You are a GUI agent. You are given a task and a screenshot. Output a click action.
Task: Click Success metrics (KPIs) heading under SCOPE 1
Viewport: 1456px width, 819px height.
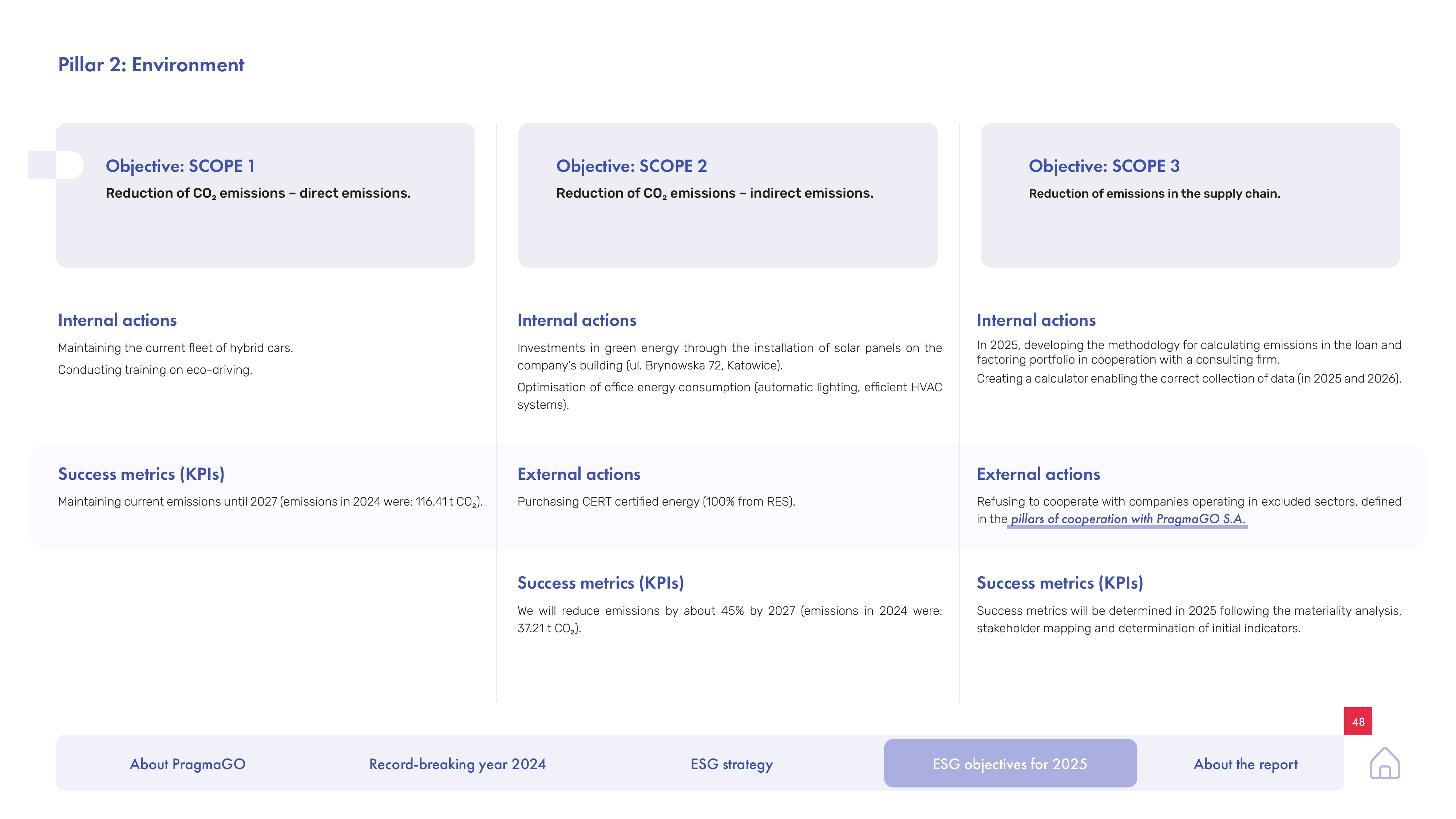tap(141, 474)
